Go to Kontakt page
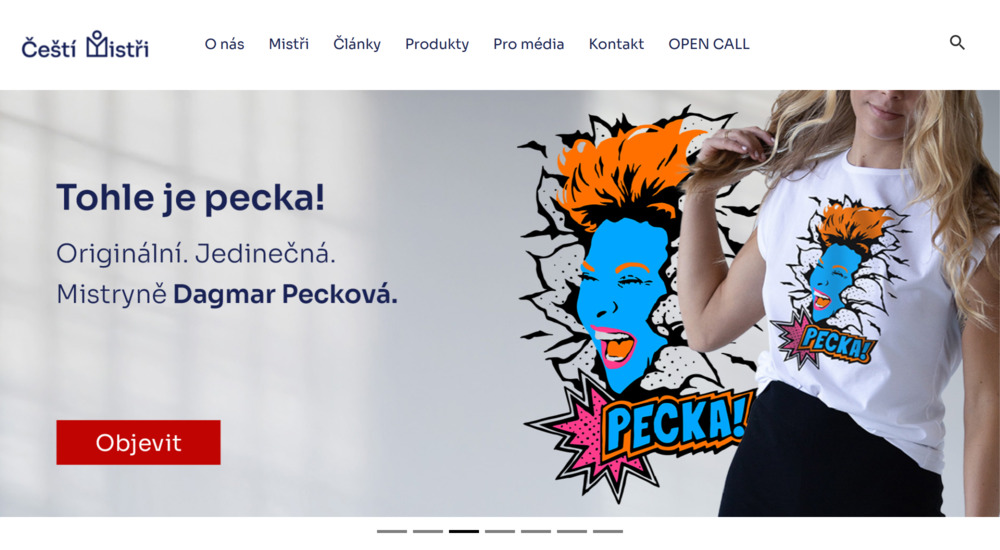1000x550 pixels. coord(616,44)
